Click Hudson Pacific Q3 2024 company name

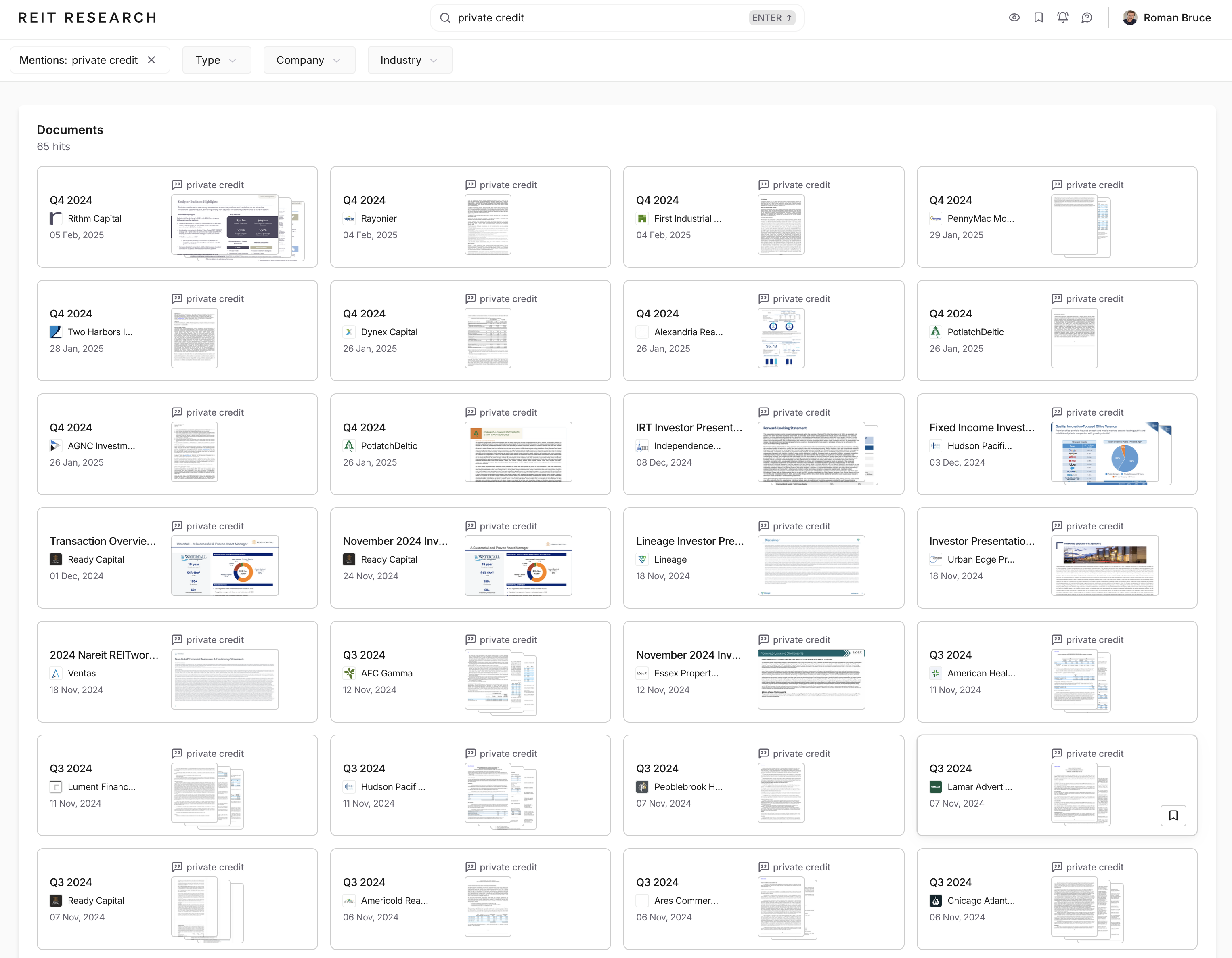[393, 787]
